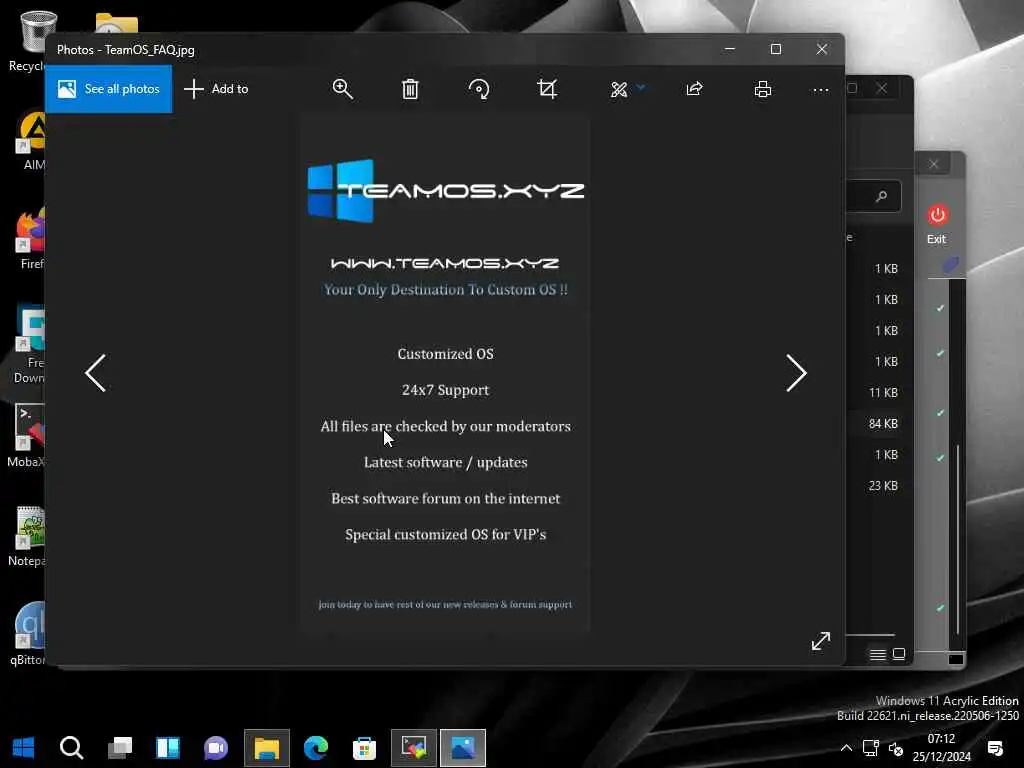Launch the Chat taskbar icon
This screenshot has height=768, width=1024.
pos(216,748)
